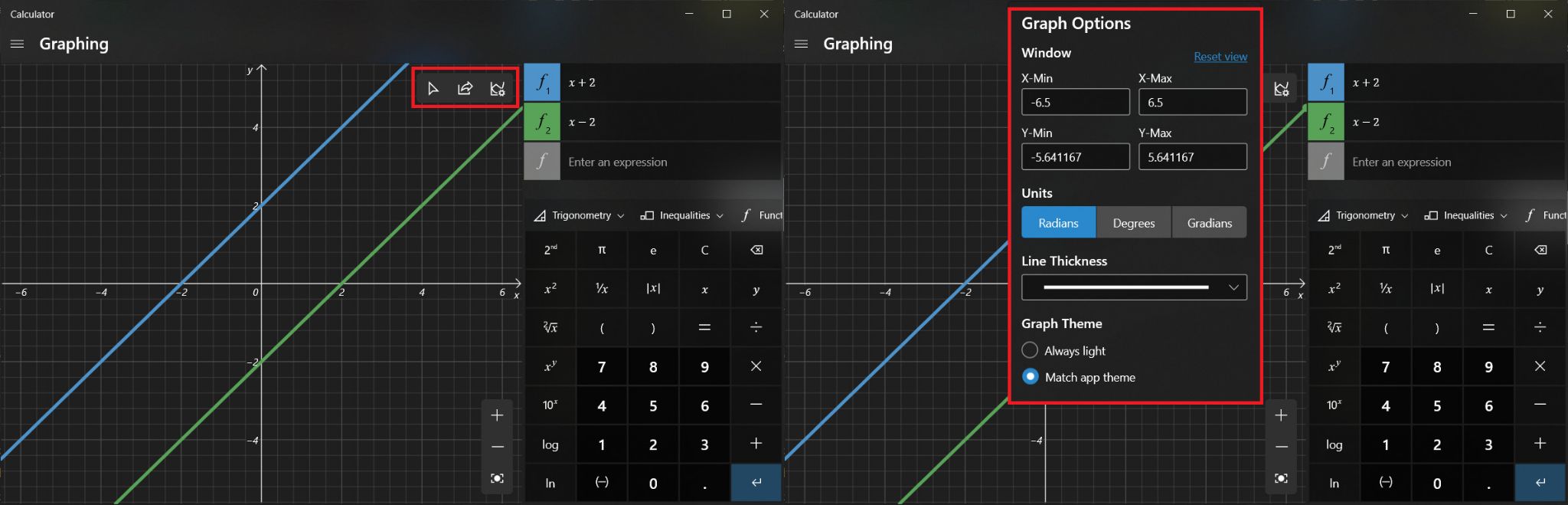Screen dimensions: 1568x505
Task: Click the 10 to the x key in right window
Action: pyautogui.click(x=1334, y=405)
